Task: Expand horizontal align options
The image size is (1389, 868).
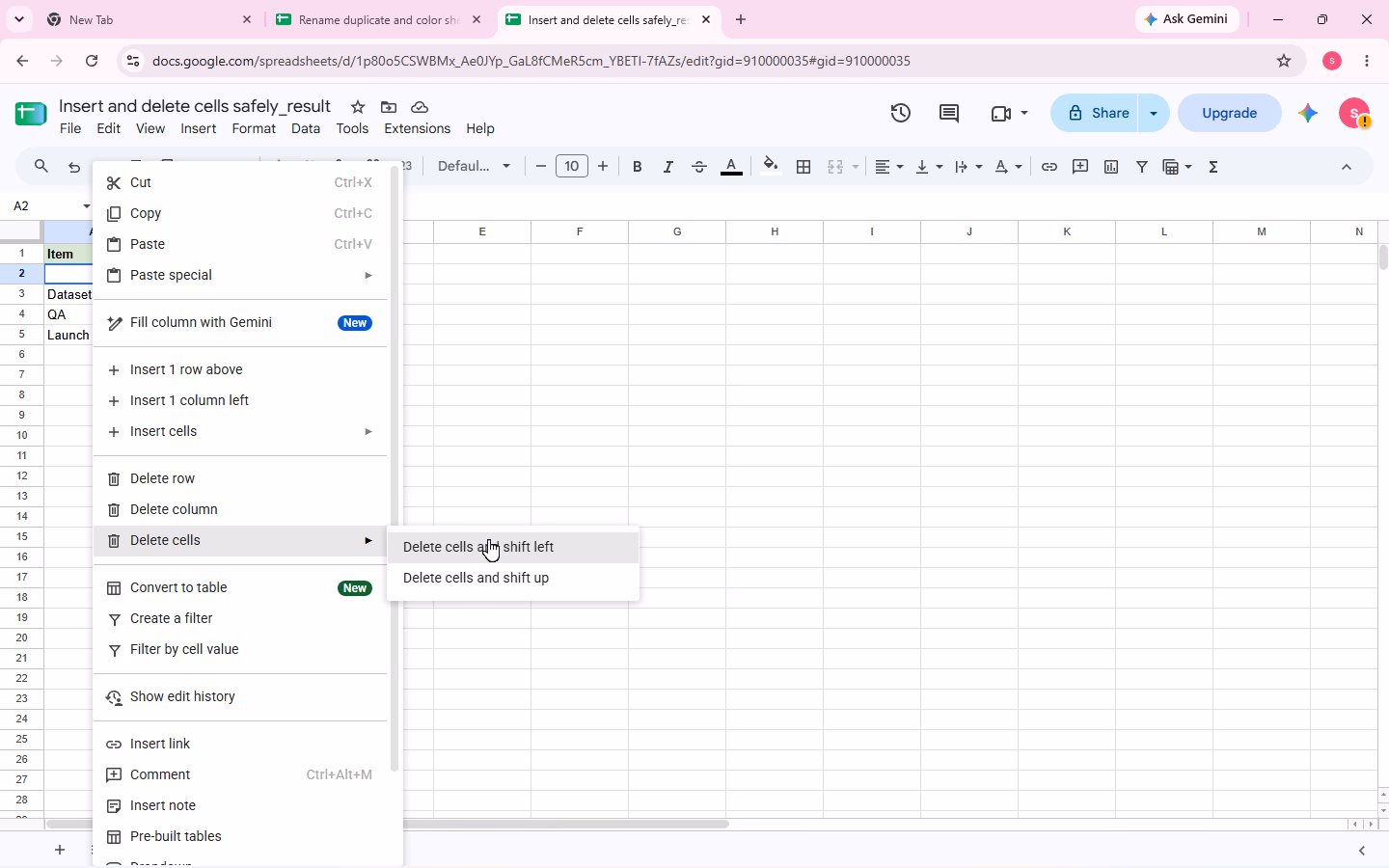Action: pos(888,167)
